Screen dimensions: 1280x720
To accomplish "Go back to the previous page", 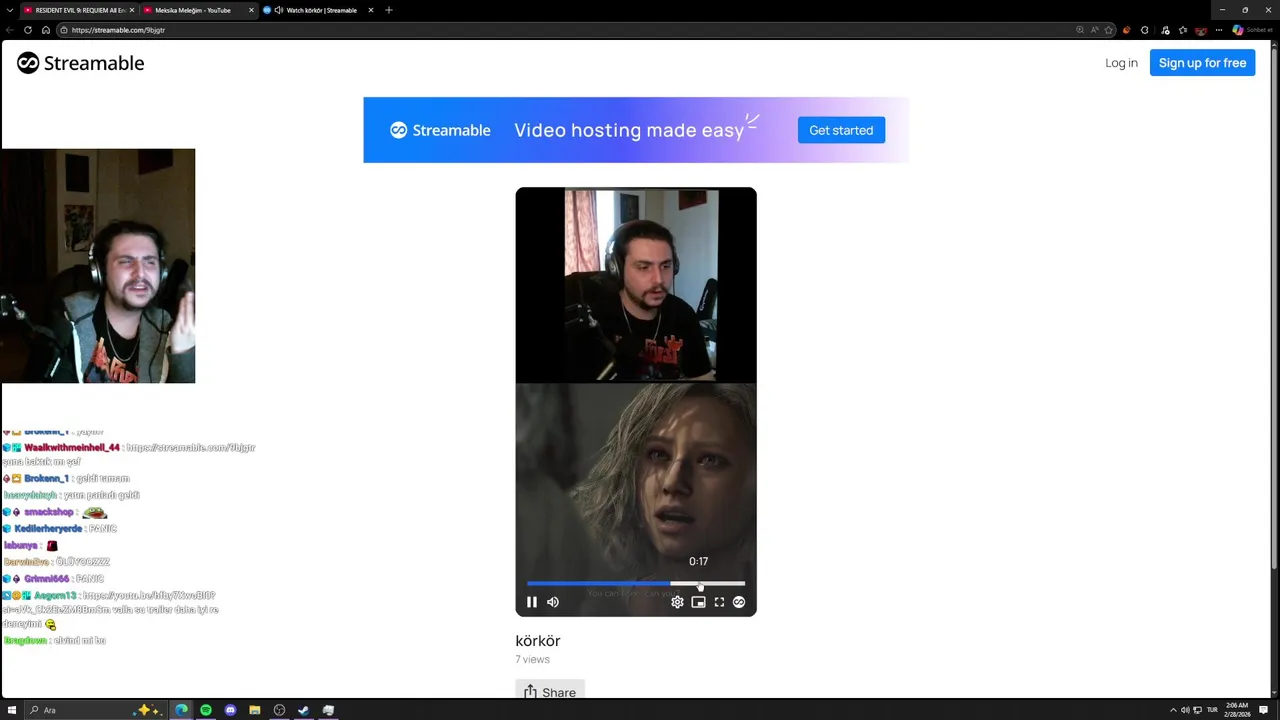I will pyautogui.click(x=10, y=30).
